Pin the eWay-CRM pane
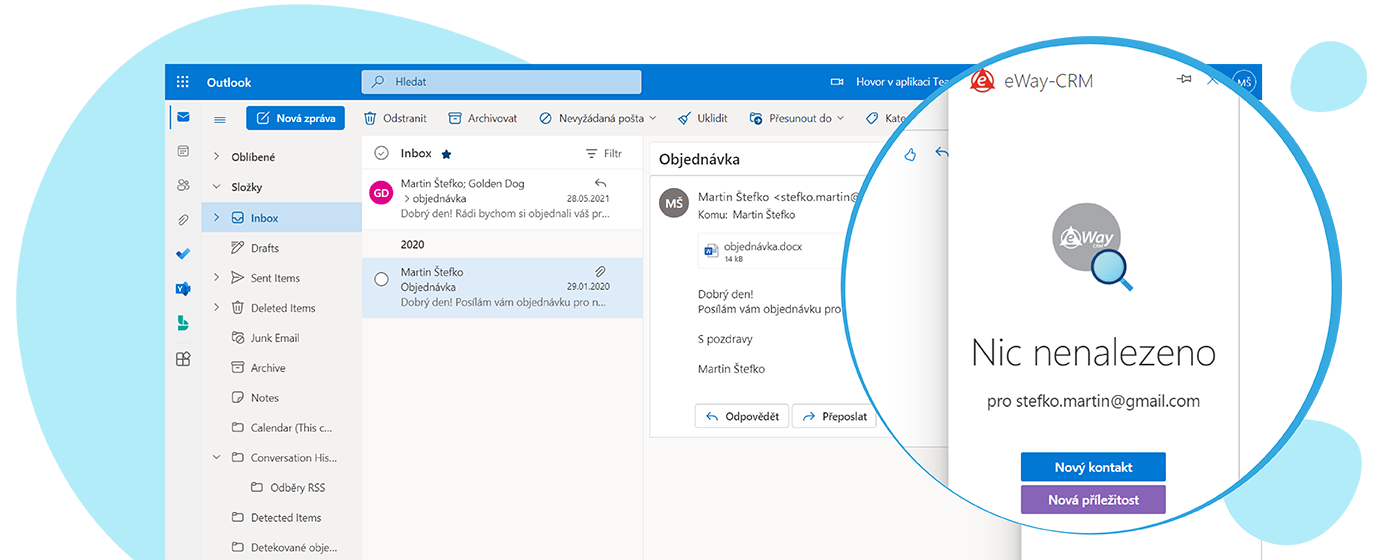Image resolution: width=1400 pixels, height=560 pixels. click(x=1185, y=79)
